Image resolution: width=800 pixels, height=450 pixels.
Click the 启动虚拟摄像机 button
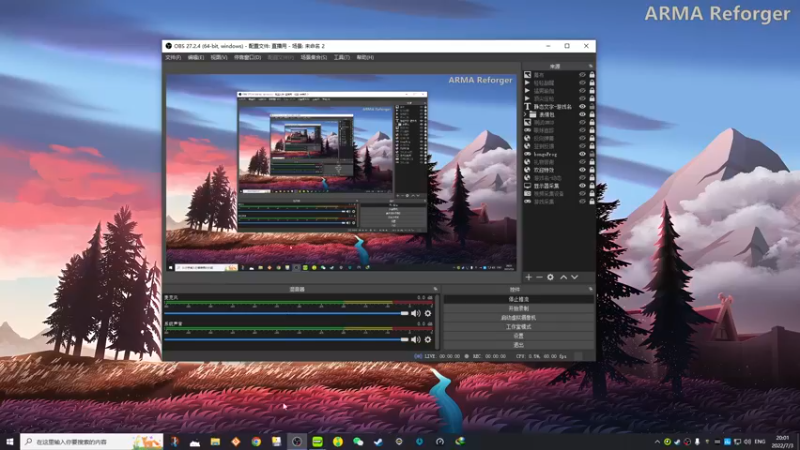click(518, 317)
